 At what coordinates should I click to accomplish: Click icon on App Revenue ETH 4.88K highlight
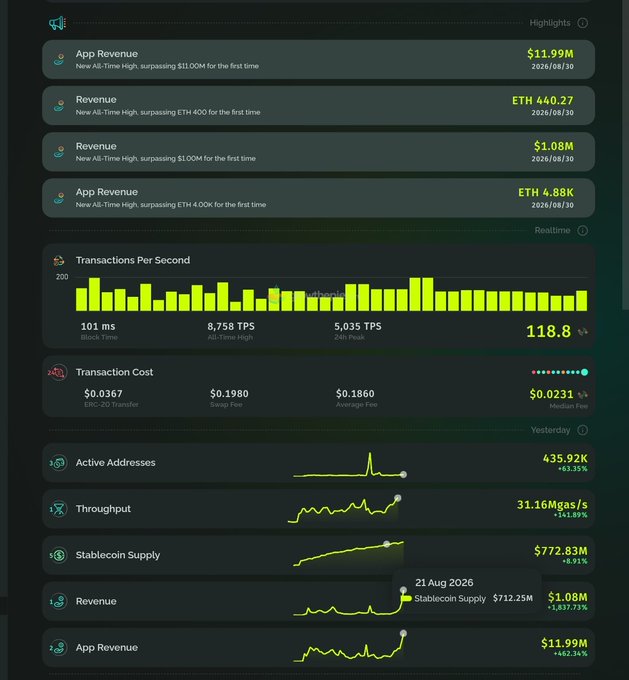pyautogui.click(x=59, y=198)
